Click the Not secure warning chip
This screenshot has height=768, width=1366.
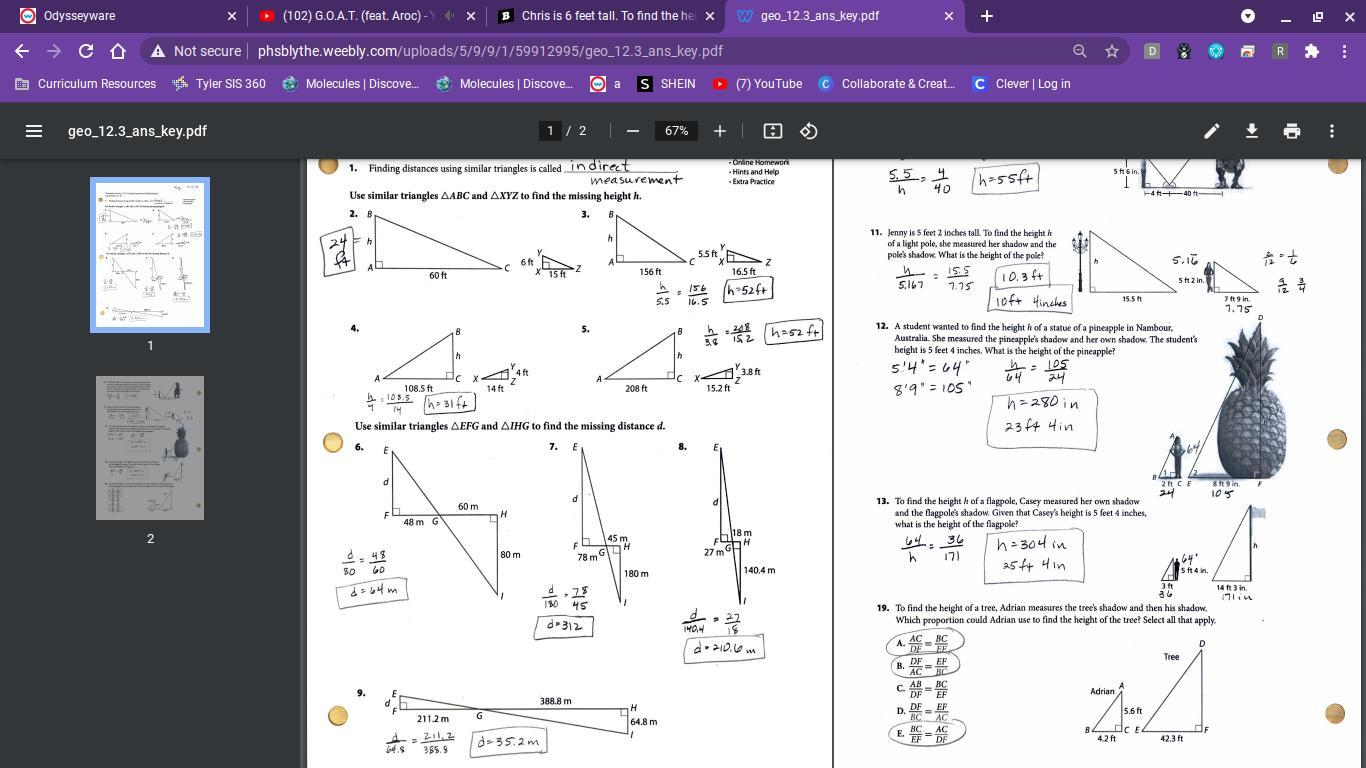tap(196, 51)
